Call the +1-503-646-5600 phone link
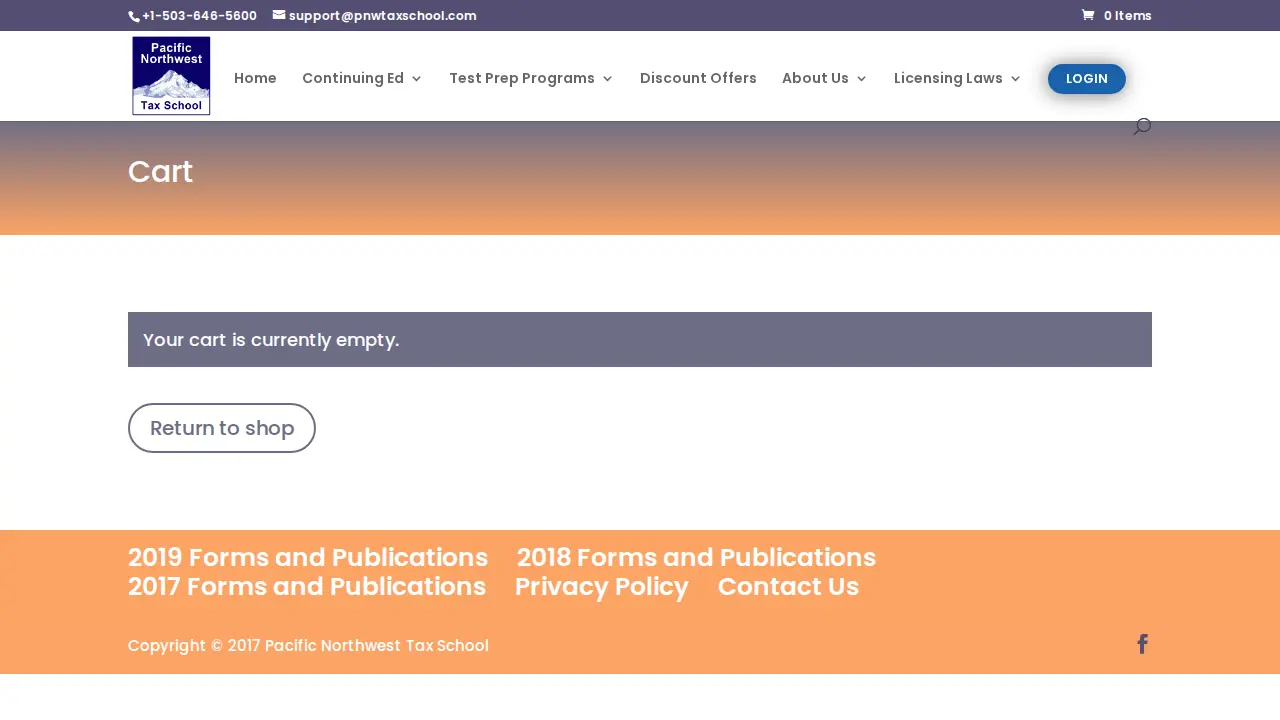 coord(199,15)
